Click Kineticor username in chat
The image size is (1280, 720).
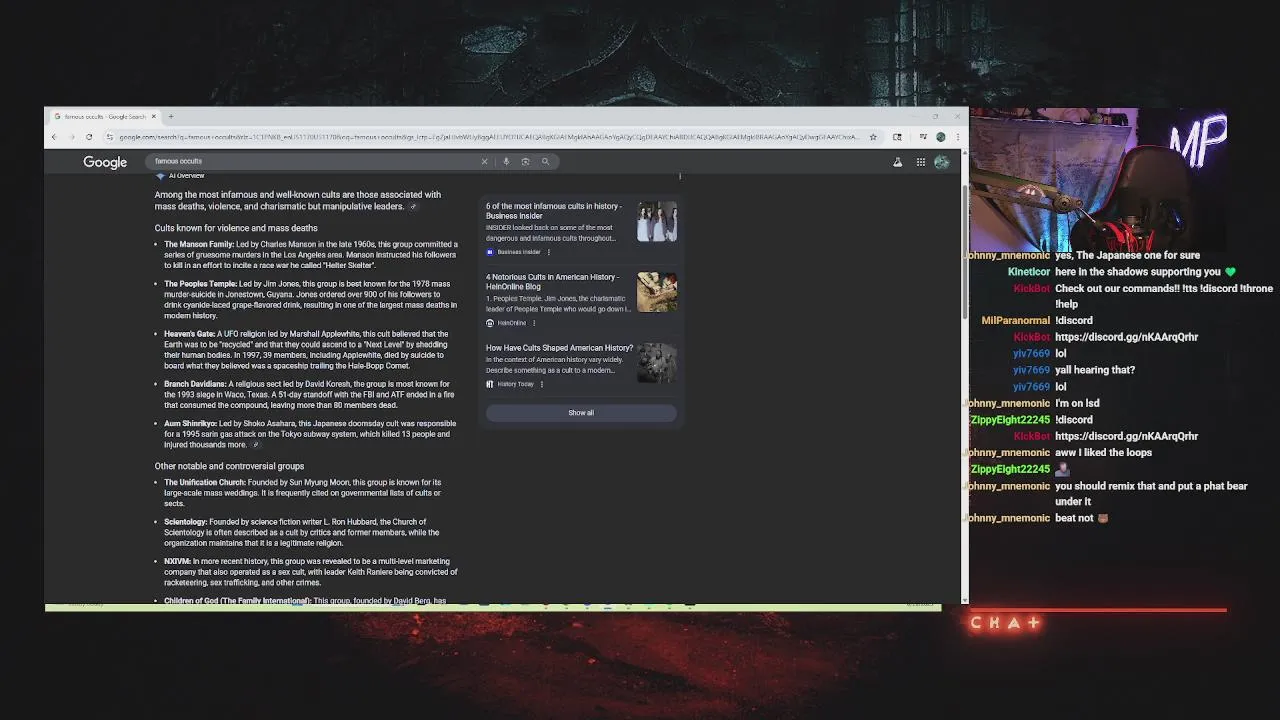tap(1029, 272)
